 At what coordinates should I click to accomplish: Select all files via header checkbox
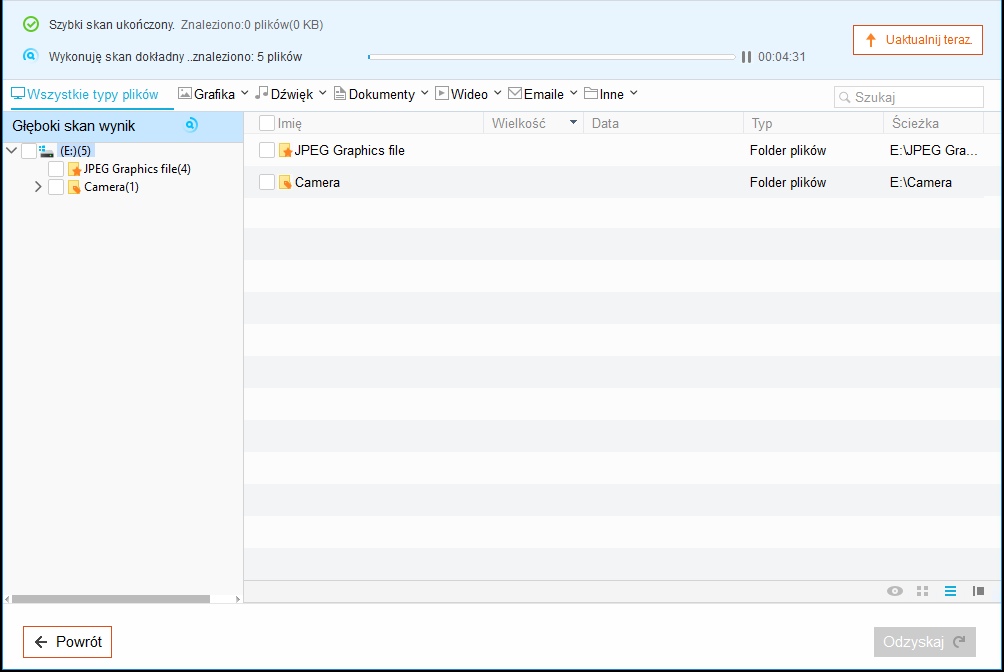(265, 122)
